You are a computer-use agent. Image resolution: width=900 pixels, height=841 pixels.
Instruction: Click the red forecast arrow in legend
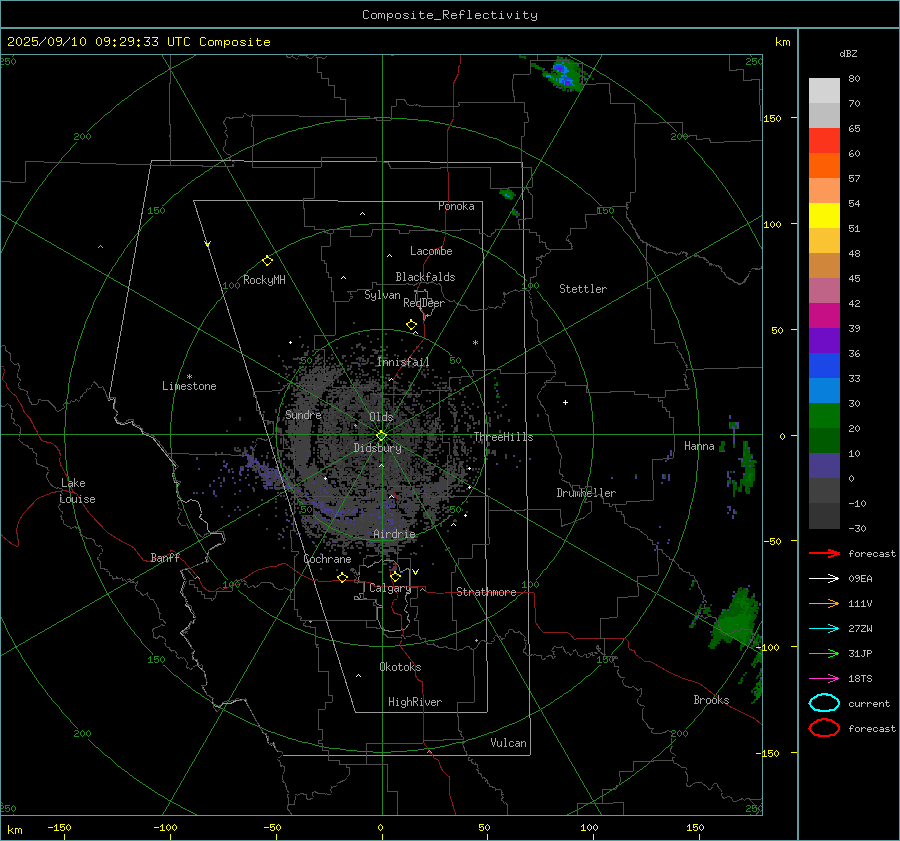[x=824, y=553]
